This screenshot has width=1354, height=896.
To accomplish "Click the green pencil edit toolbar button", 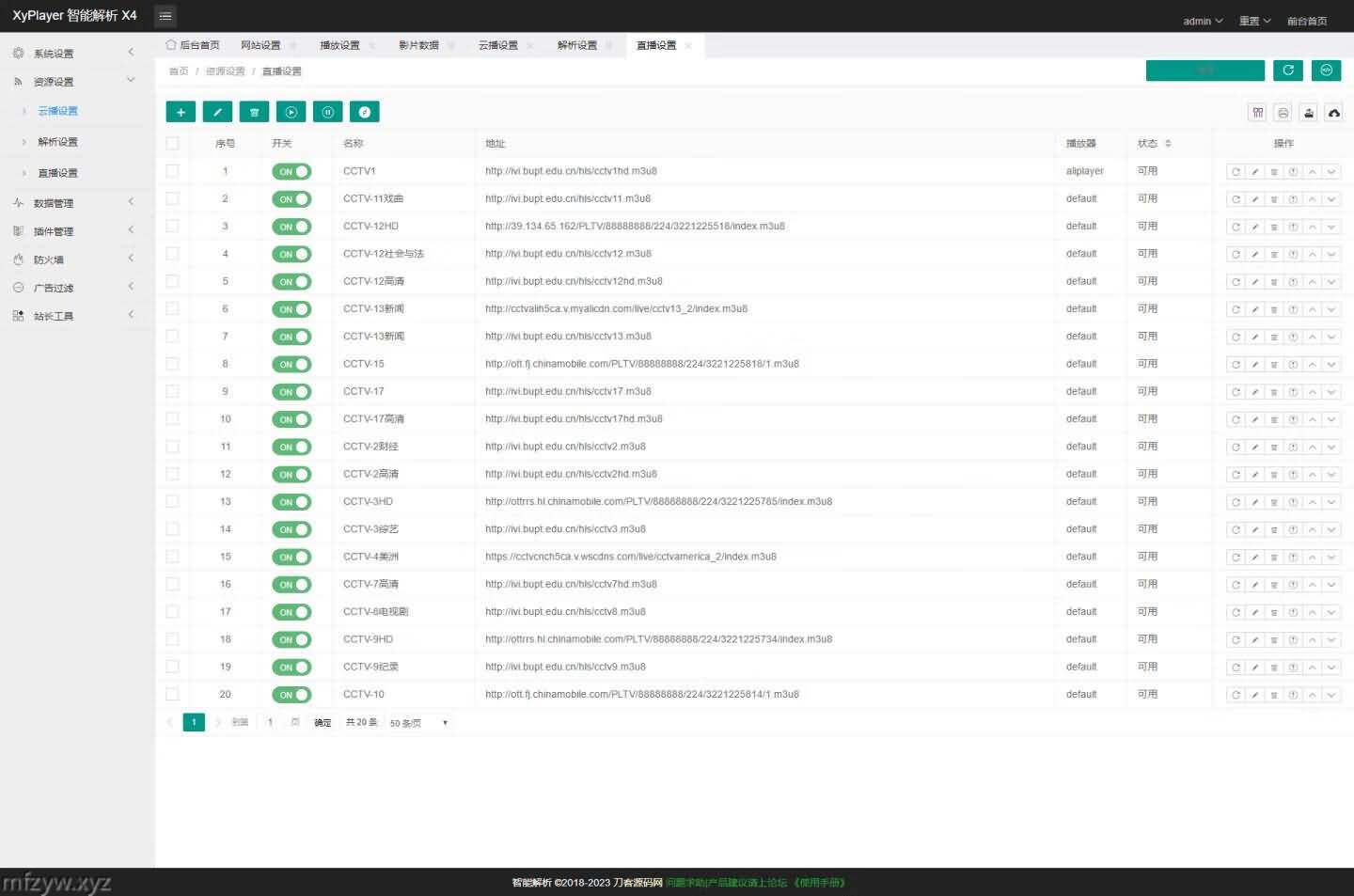I will pyautogui.click(x=217, y=112).
